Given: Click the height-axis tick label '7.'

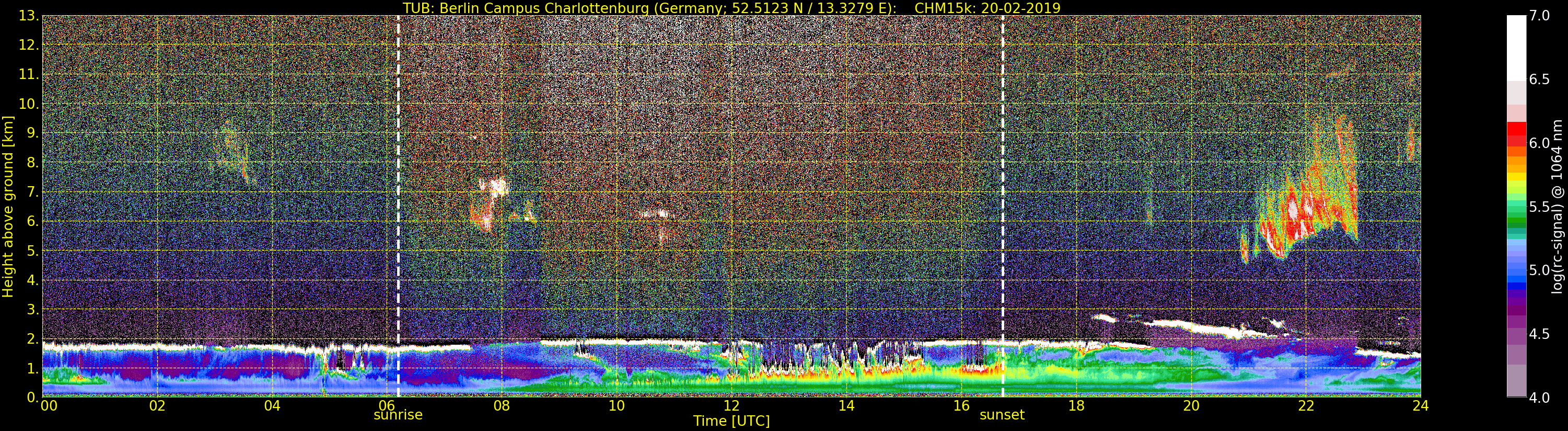Looking at the screenshot, I should click(x=33, y=192).
